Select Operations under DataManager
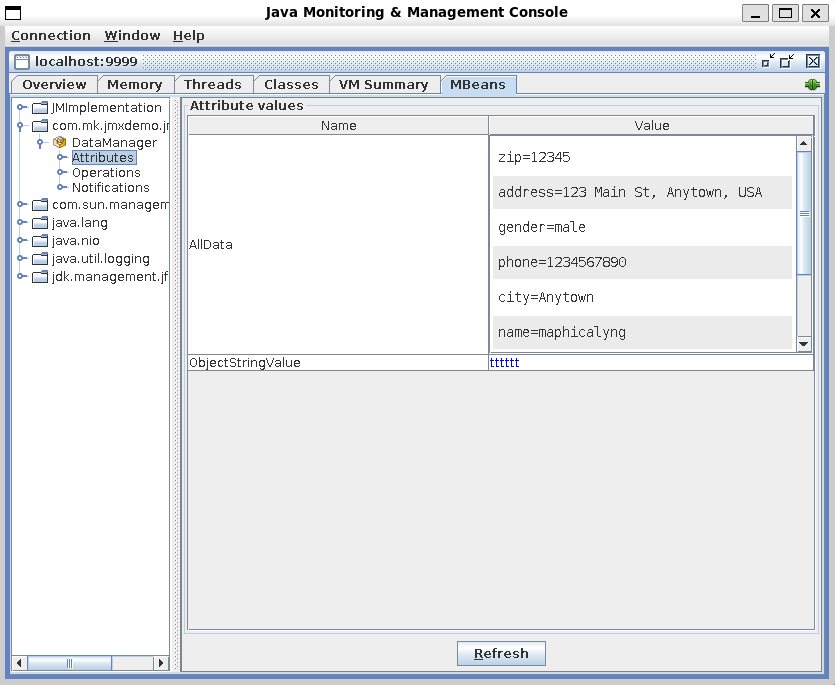 (x=106, y=173)
